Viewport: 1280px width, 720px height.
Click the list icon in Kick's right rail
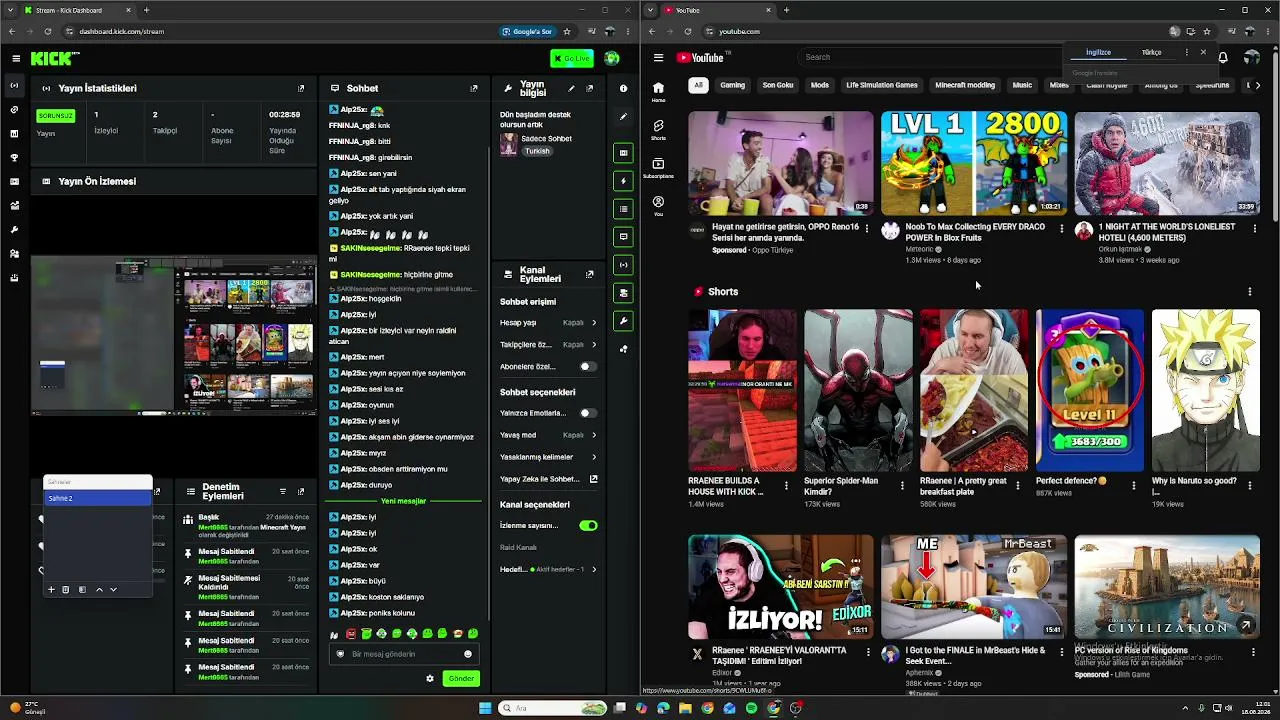click(x=623, y=209)
